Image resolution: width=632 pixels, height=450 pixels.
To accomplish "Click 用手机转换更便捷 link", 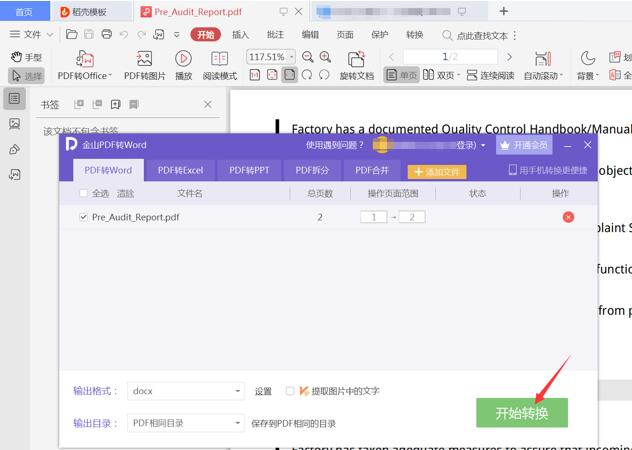I will click(x=548, y=170).
